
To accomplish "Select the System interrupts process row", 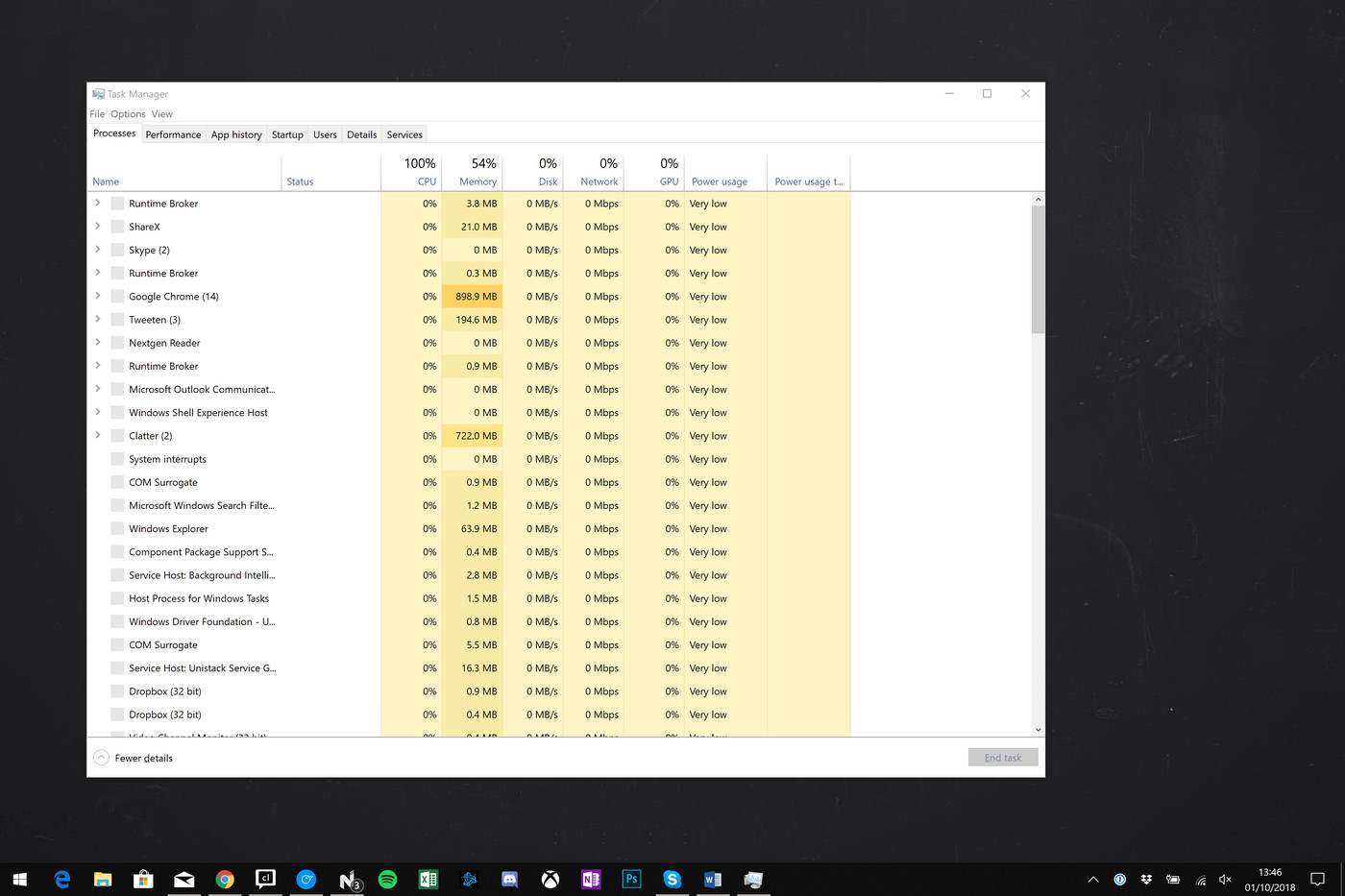I will (469, 459).
